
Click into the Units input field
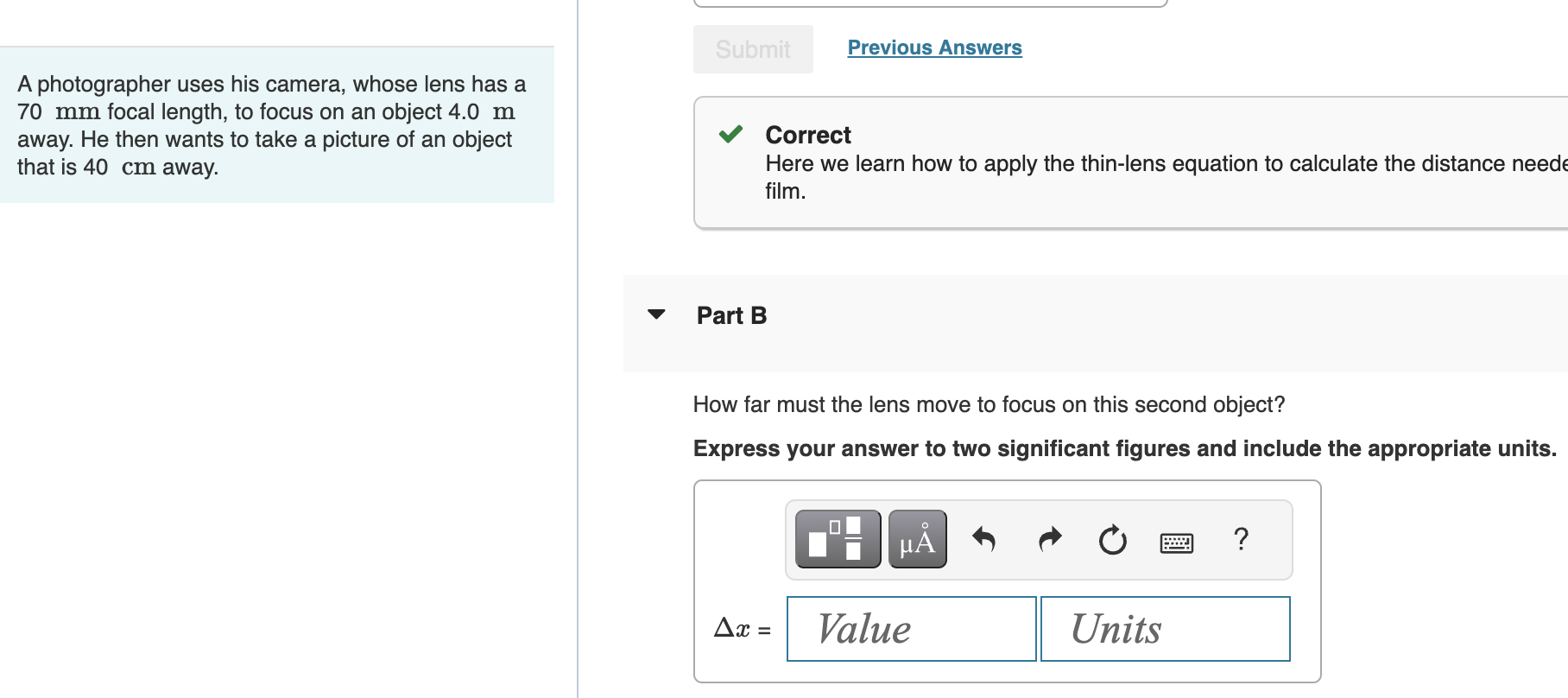click(x=1165, y=629)
